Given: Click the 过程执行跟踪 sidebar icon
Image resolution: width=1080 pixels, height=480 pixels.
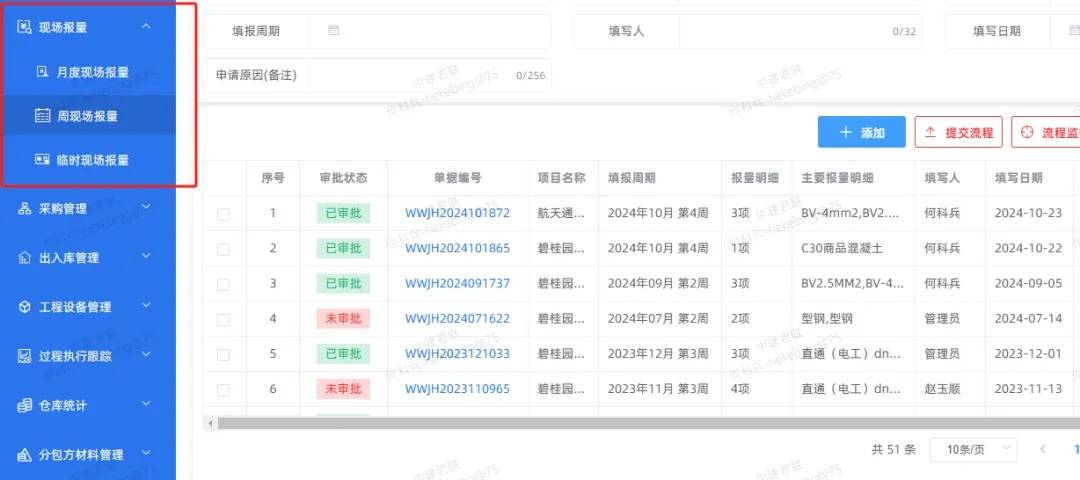Looking at the screenshot, I should click(24, 356).
